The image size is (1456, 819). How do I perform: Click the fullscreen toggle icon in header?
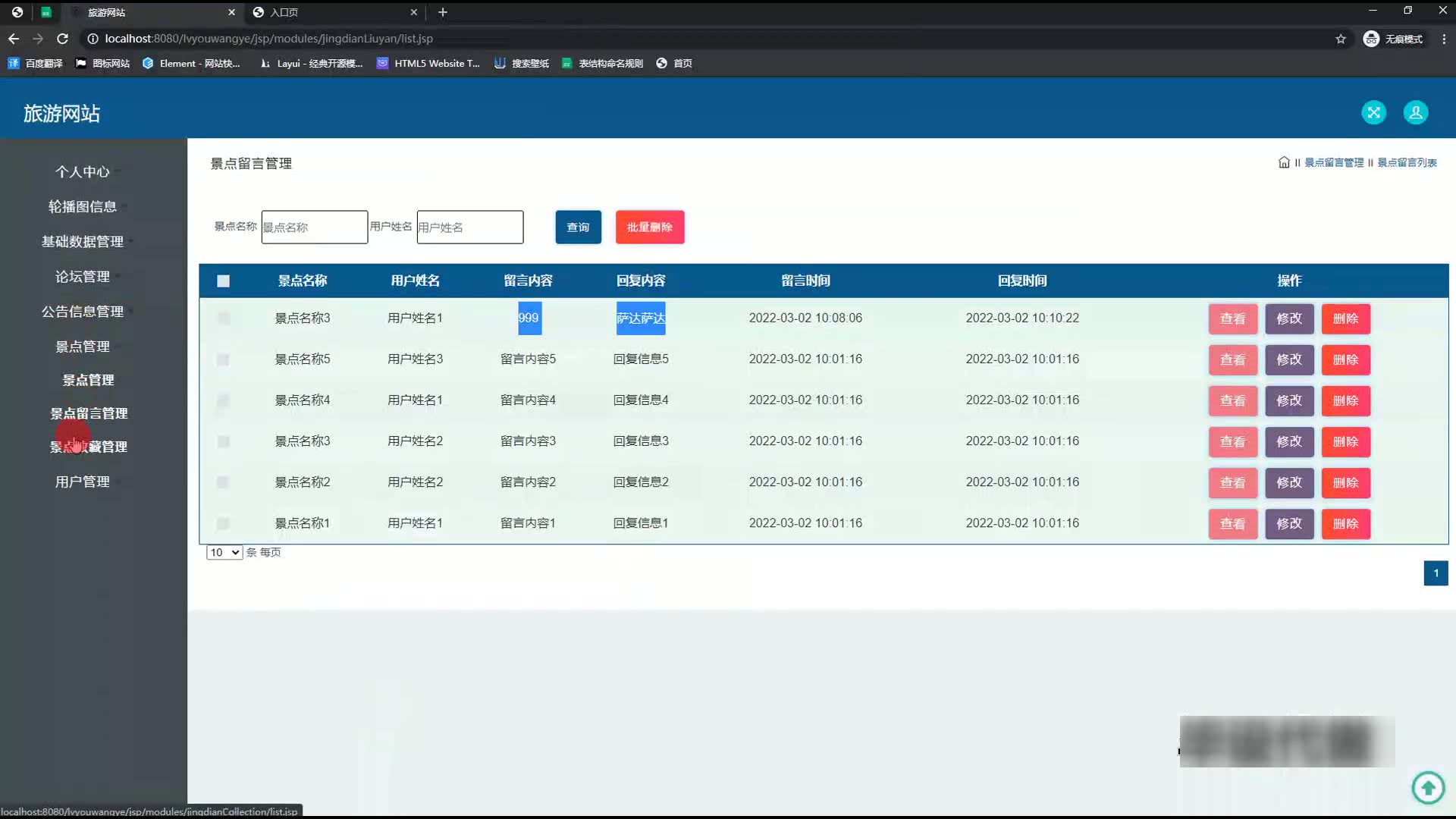[x=1373, y=113]
